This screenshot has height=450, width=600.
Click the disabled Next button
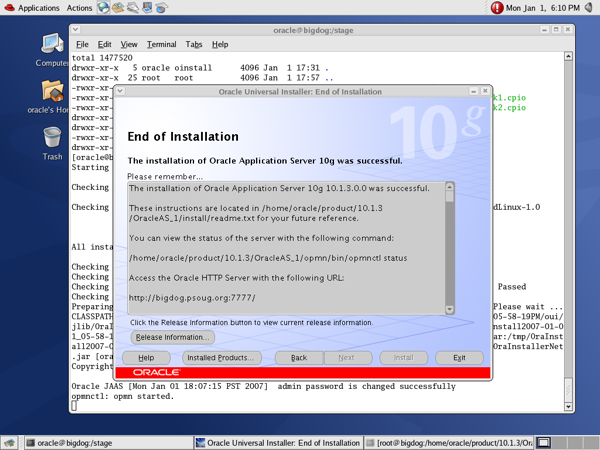(348, 358)
